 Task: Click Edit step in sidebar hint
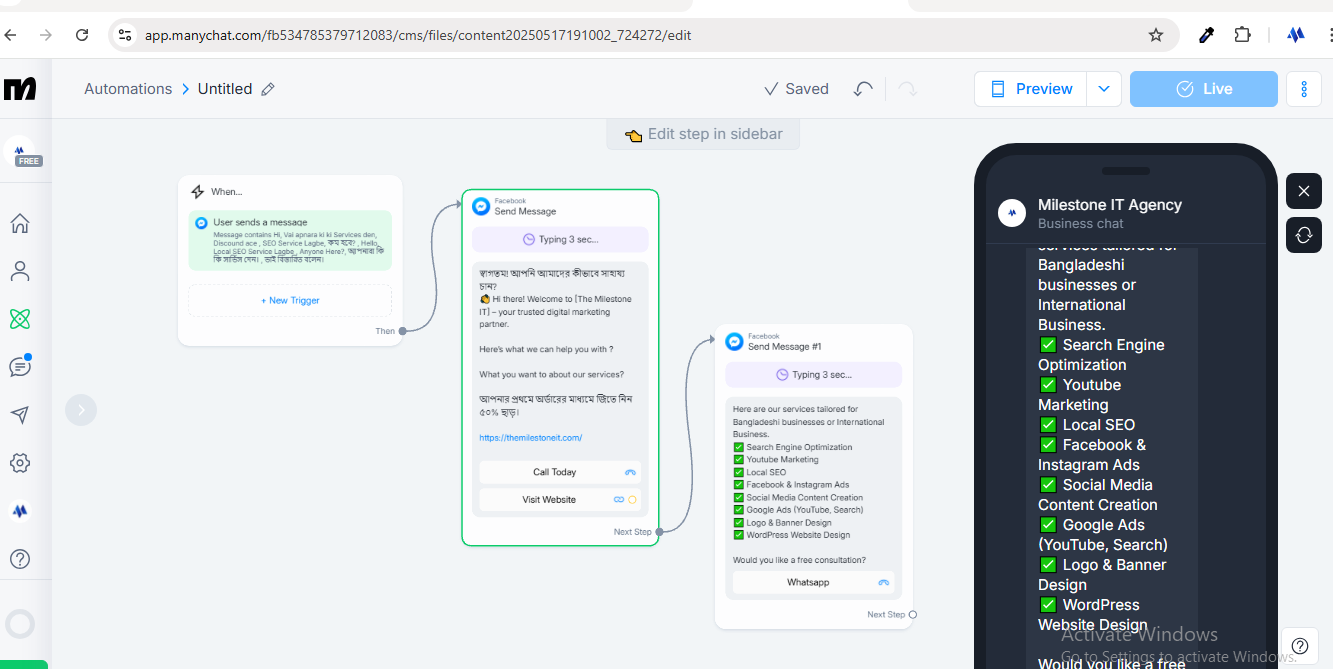(x=703, y=134)
